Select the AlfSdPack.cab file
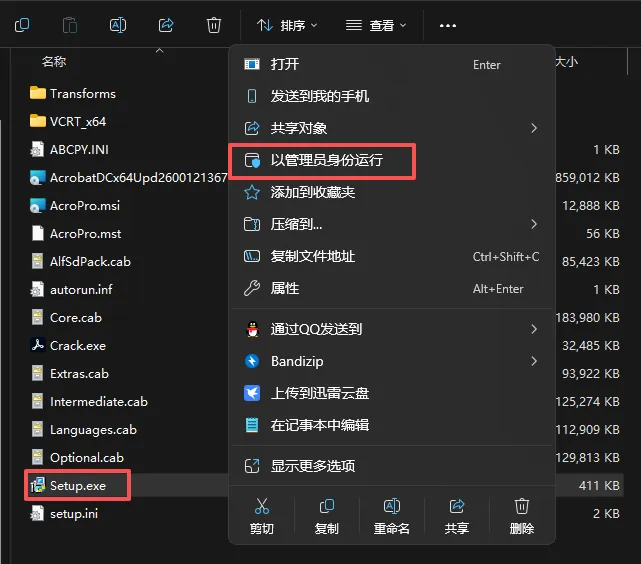Image resolution: width=641 pixels, height=564 pixels. (80, 262)
